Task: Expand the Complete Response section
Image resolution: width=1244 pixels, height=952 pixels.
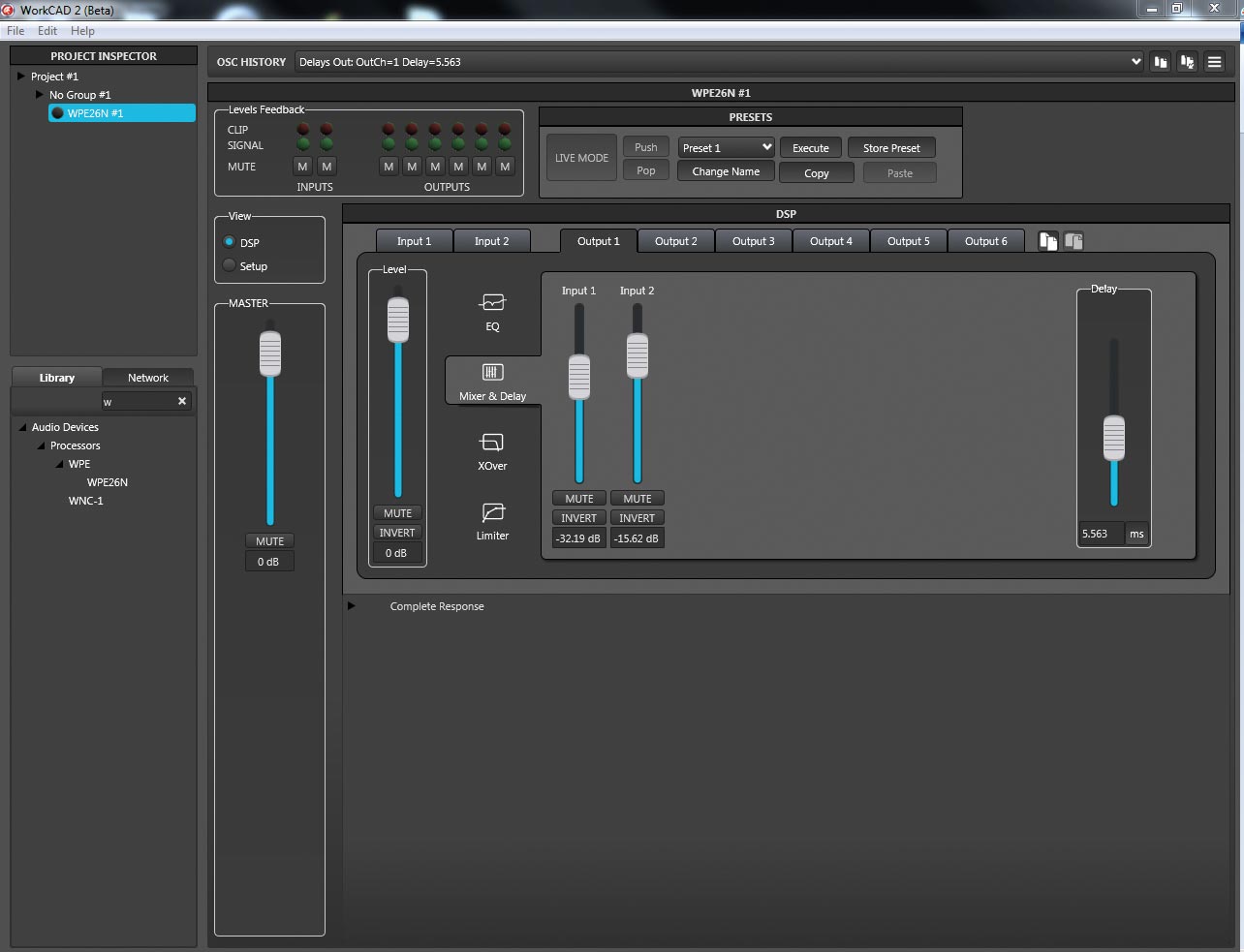Action: pos(352,606)
